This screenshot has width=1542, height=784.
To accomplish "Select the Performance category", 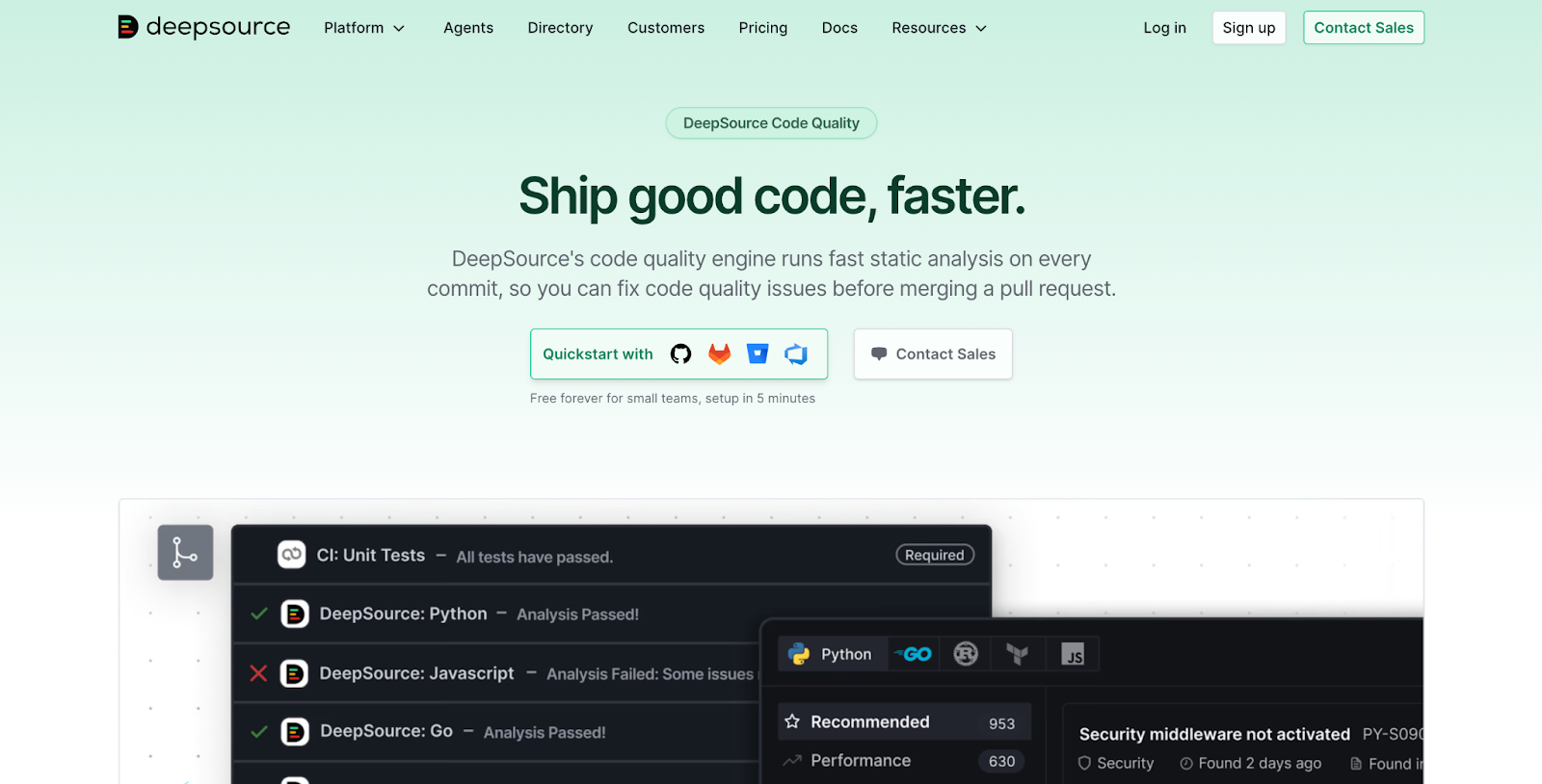I will 904,761.
